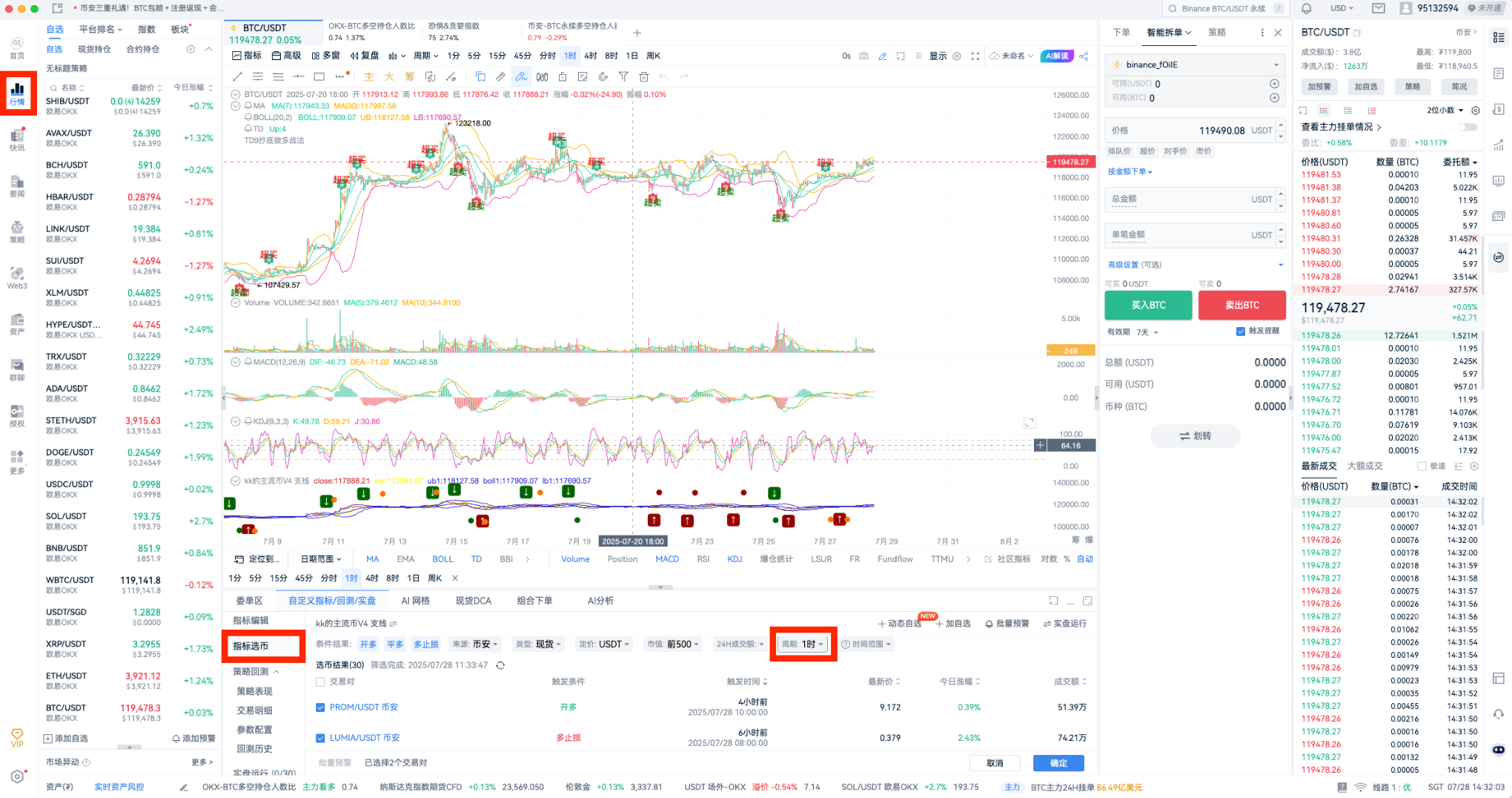
Task: Click the 取消 cancel button
Action: click(995, 763)
